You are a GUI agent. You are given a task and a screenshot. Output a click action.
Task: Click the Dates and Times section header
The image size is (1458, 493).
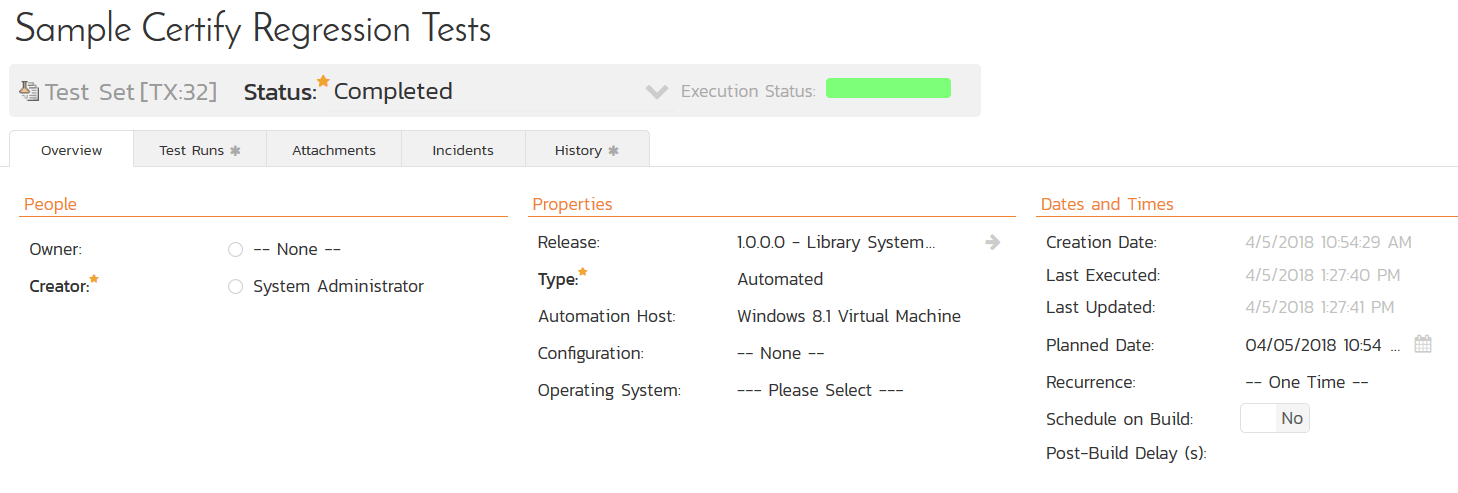pyautogui.click(x=1107, y=204)
